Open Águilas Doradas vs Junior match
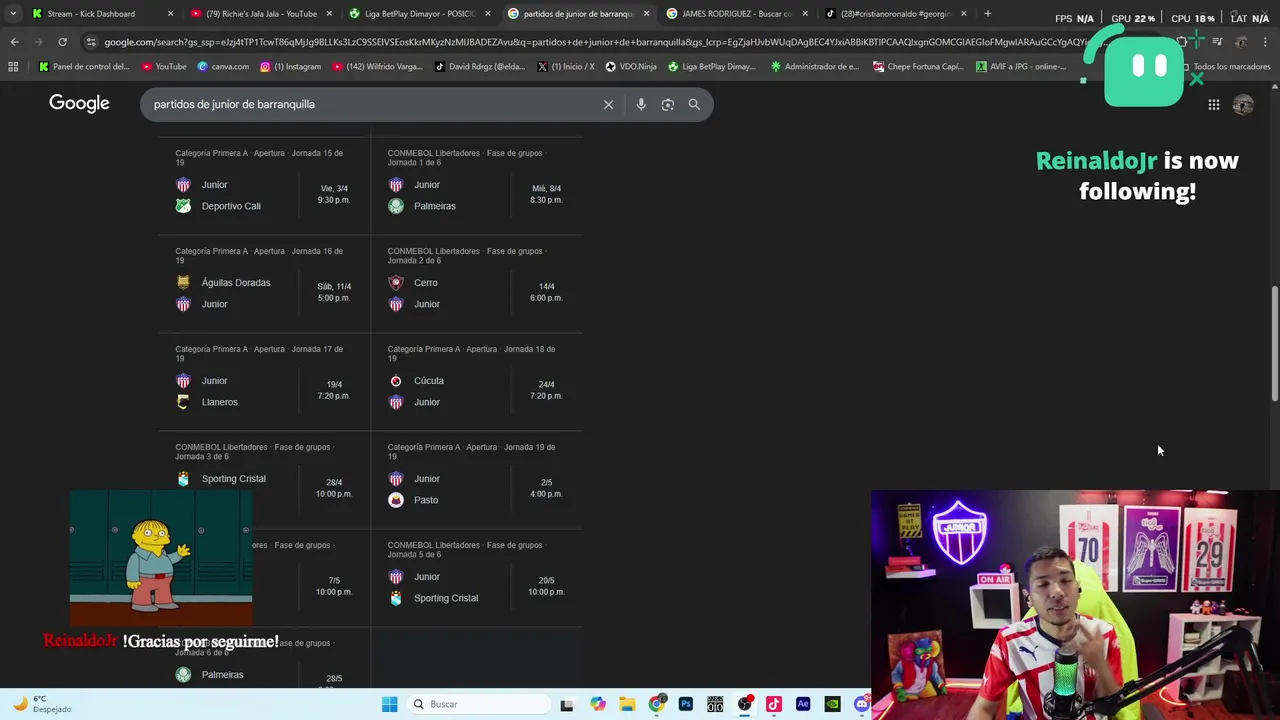Image resolution: width=1280 pixels, height=720 pixels. [x=264, y=285]
